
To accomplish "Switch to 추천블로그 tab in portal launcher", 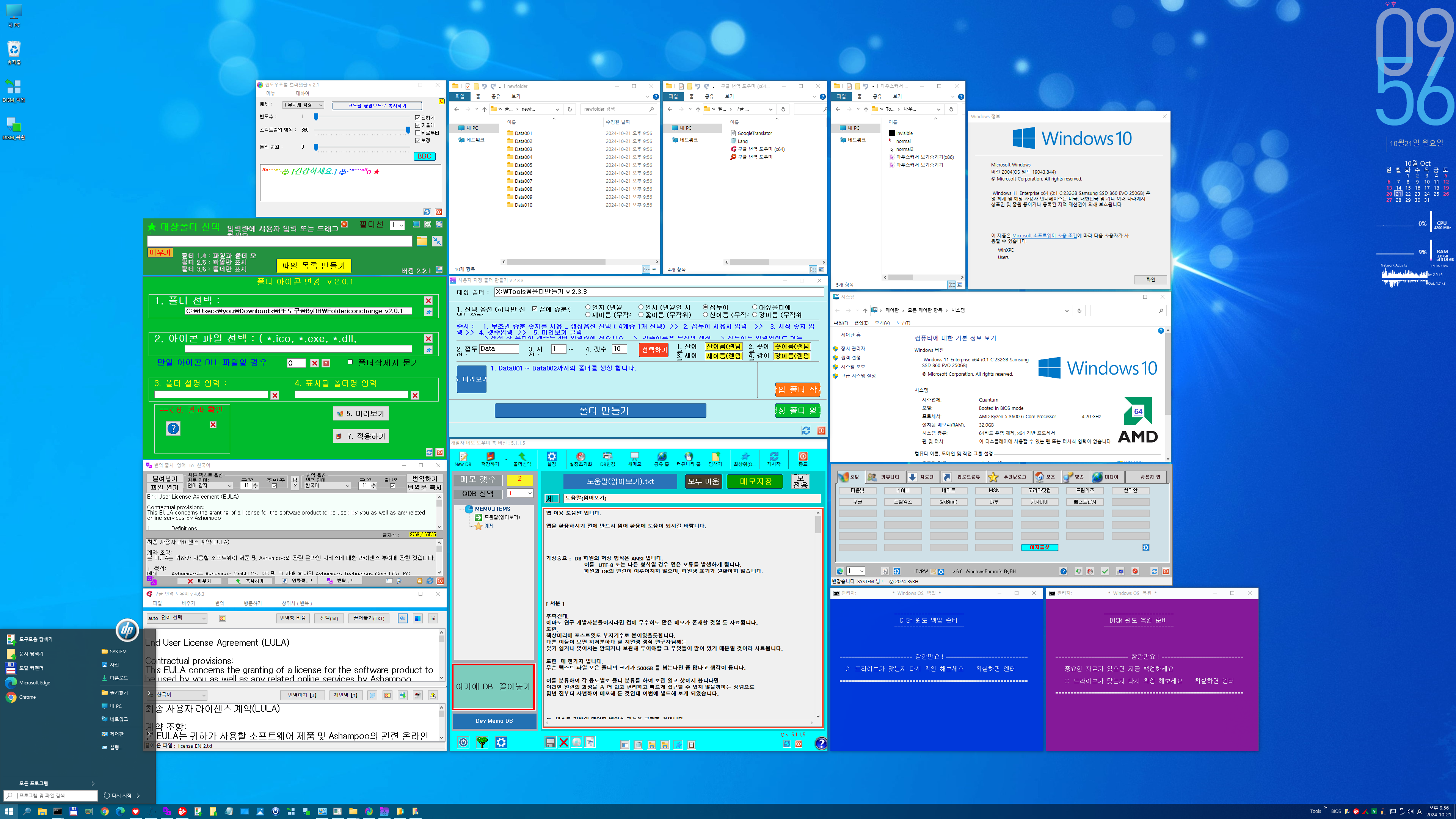I will [1009, 477].
